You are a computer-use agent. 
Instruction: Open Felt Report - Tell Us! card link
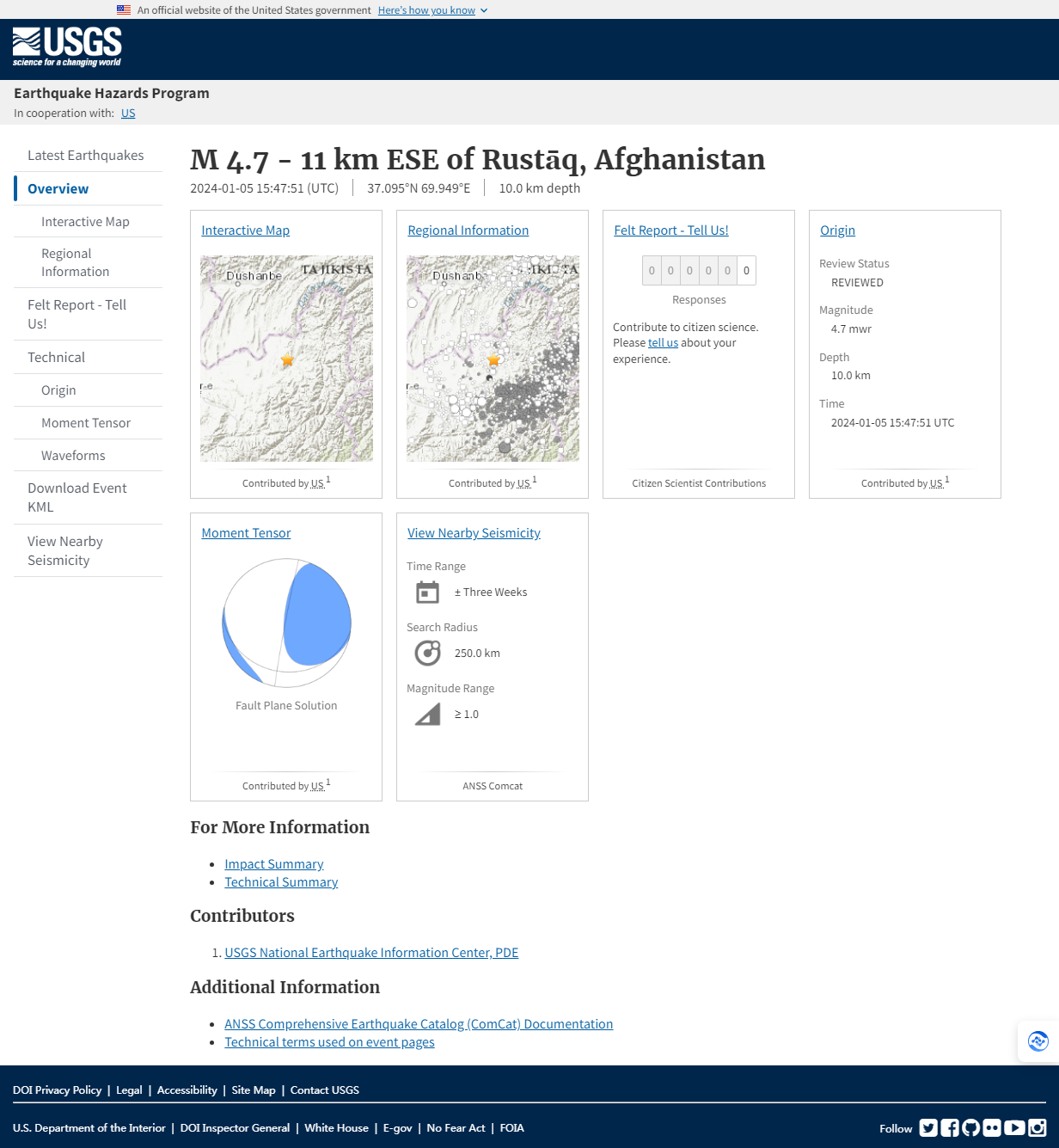tap(671, 230)
